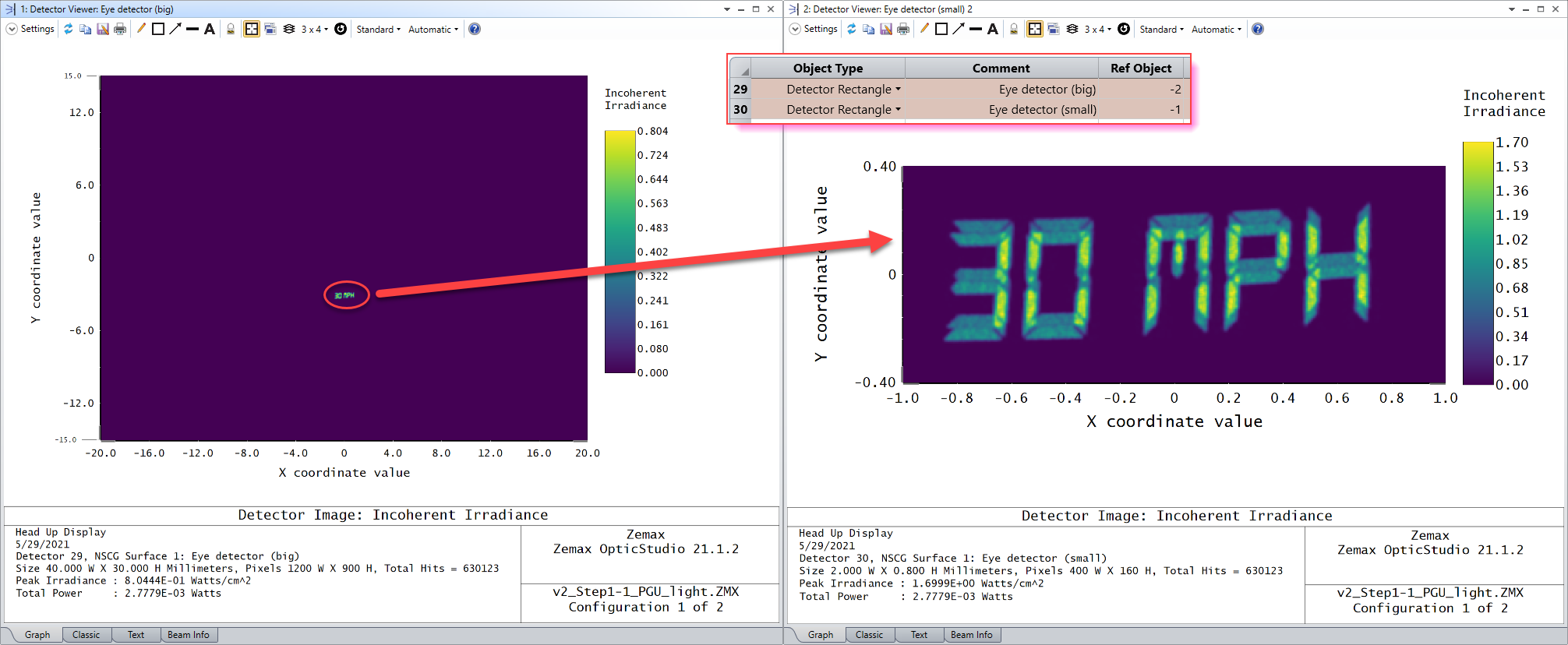Click the reset circular arrow in big viewer
The width and height of the screenshot is (1568, 645).
341,29
